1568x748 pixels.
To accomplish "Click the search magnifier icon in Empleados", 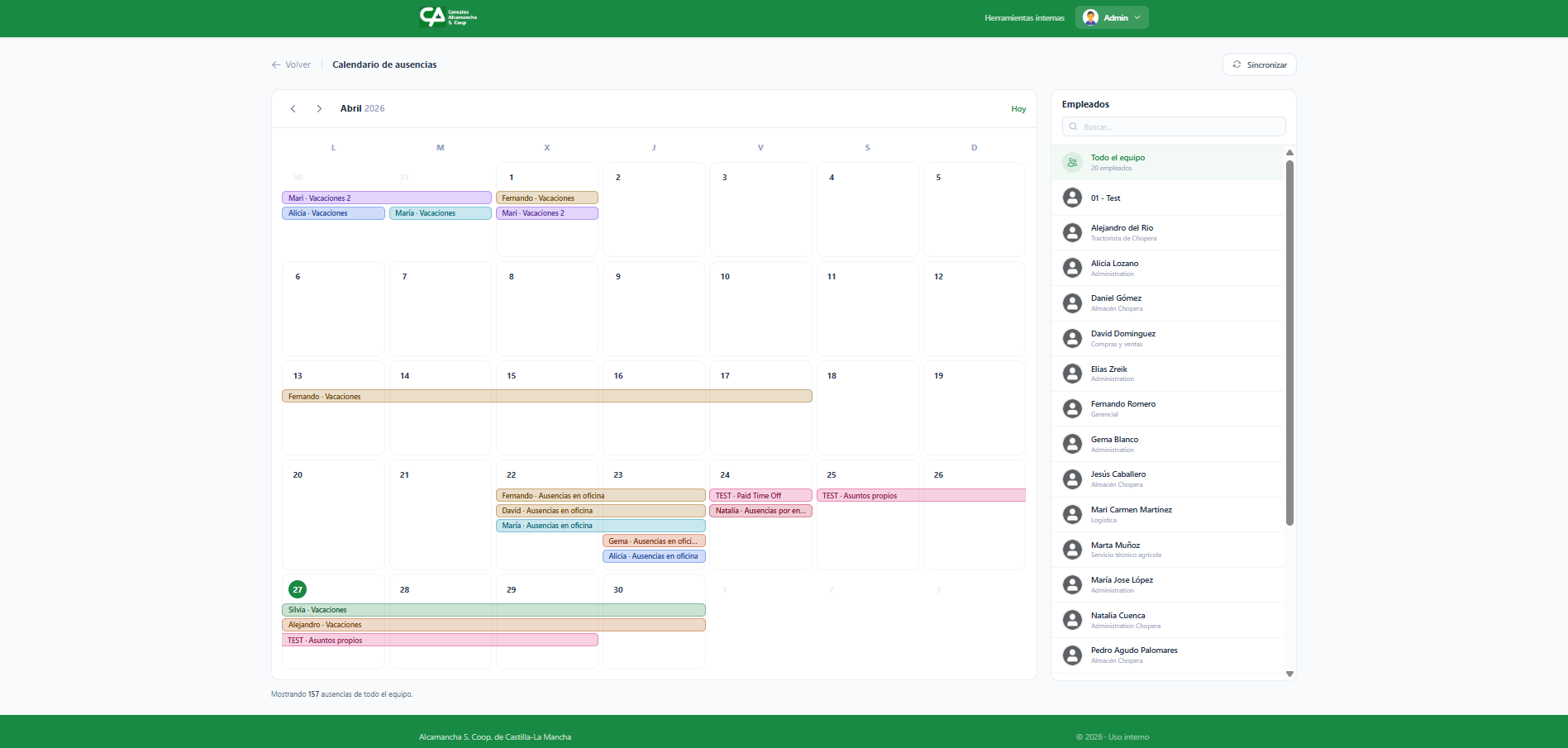I will 1074,126.
